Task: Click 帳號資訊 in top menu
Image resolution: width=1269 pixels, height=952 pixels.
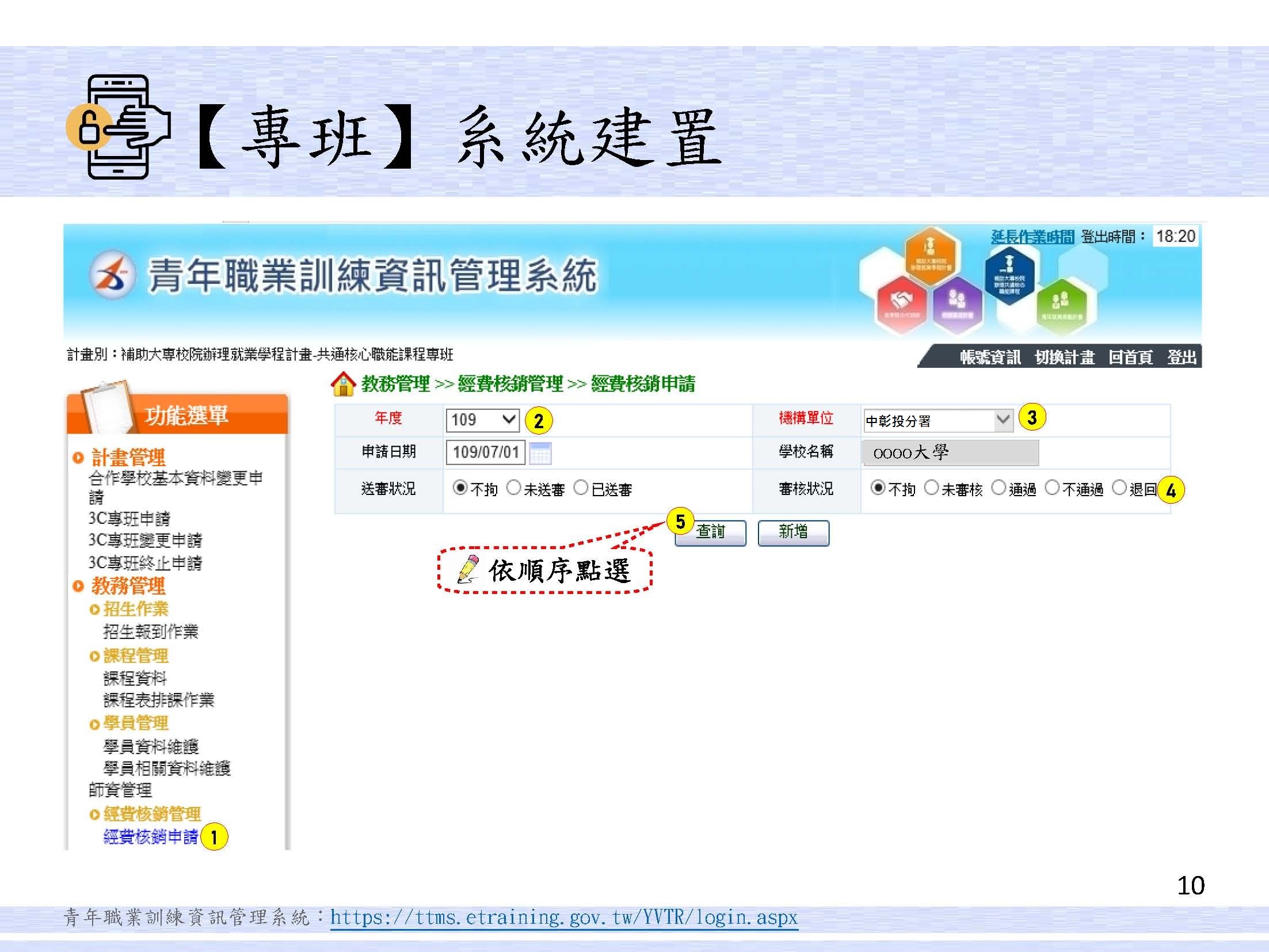Action: 990,357
